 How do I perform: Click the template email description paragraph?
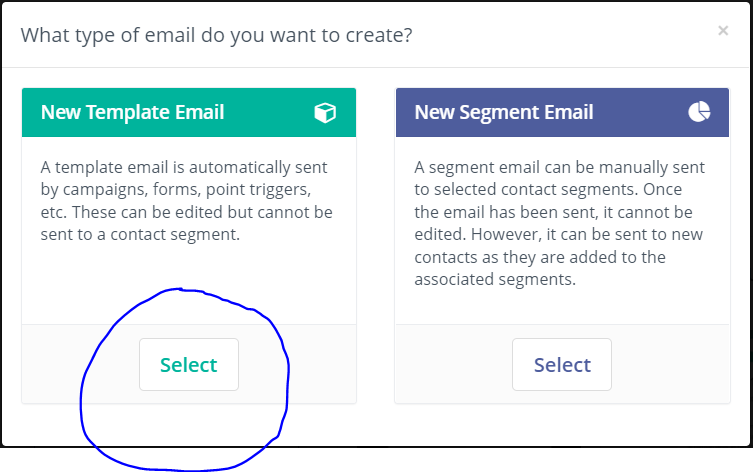187,201
